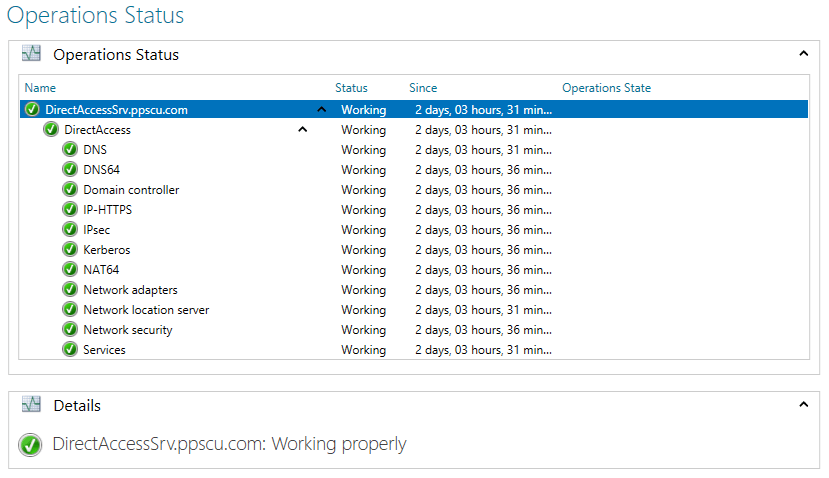The height and width of the screenshot is (478, 829).
Task: Click 'DirectAccessSrv.ppscu.com: Working properly' details text
Action: [x=229, y=444]
